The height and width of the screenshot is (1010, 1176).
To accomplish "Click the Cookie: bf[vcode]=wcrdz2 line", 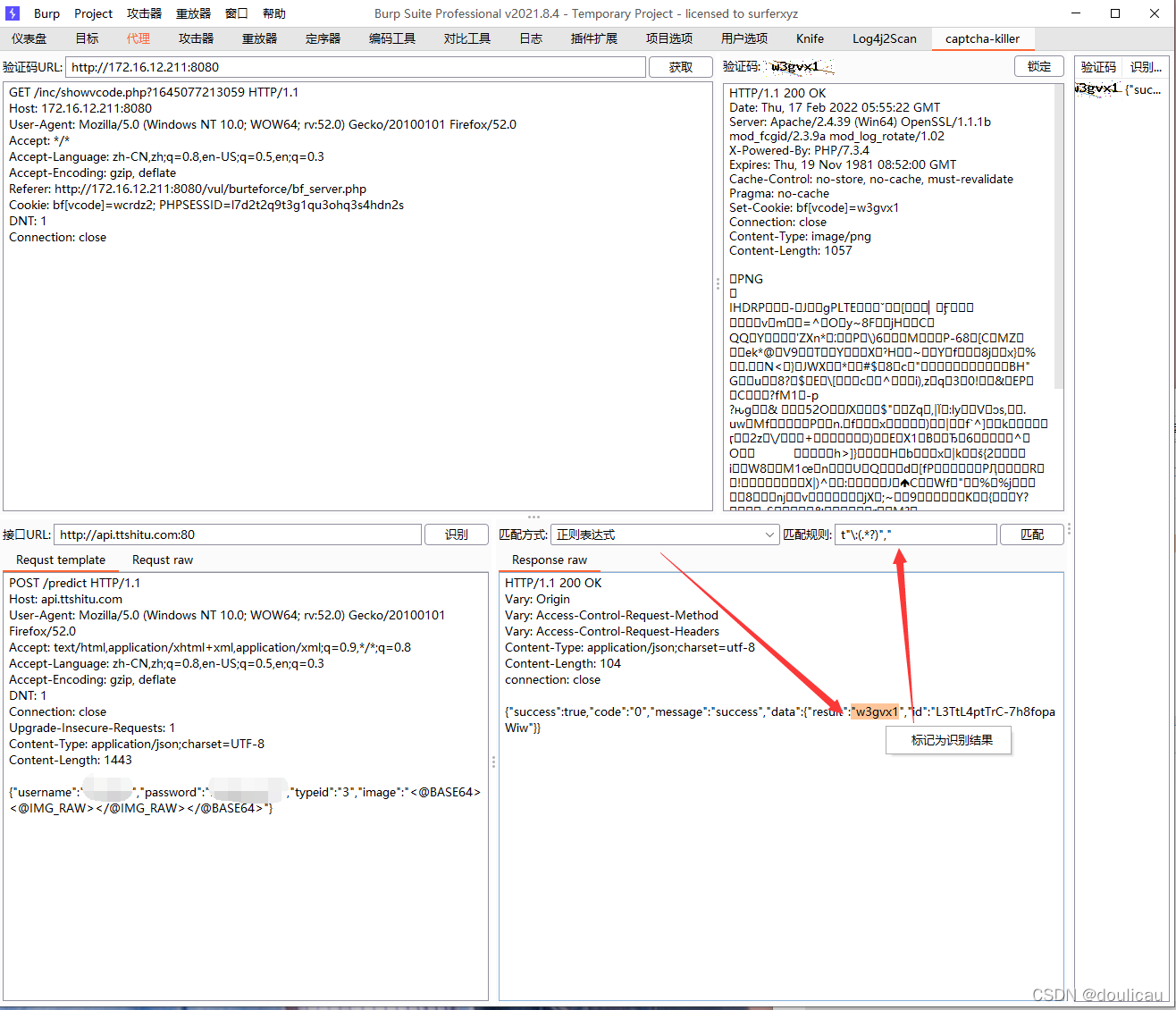I will click(x=206, y=205).
